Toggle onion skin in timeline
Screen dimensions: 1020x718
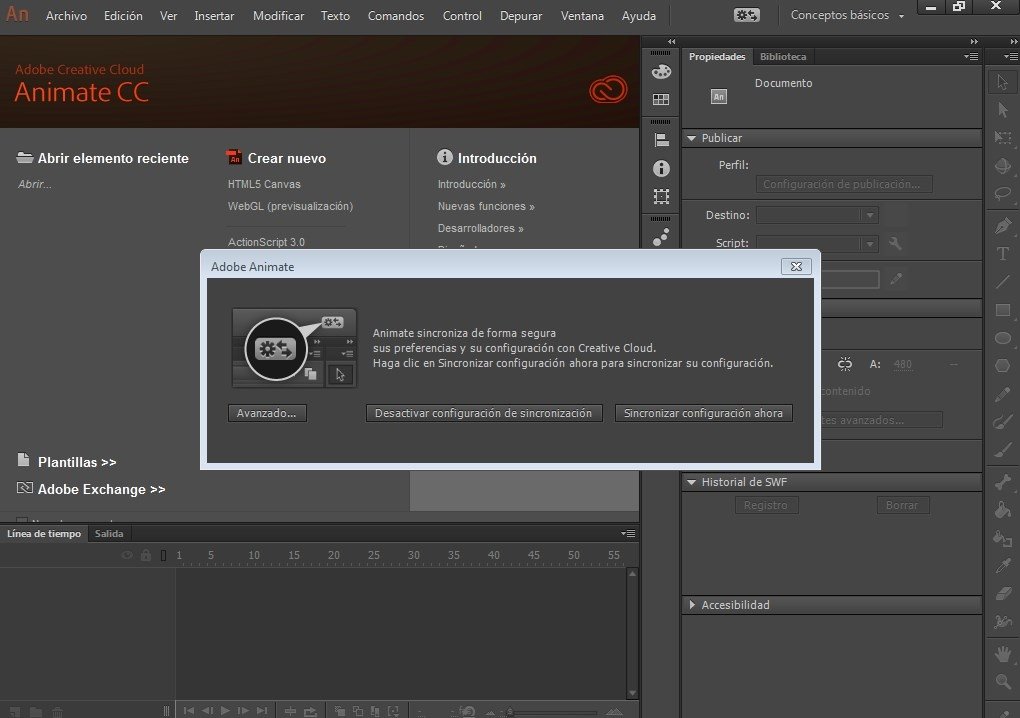340,711
